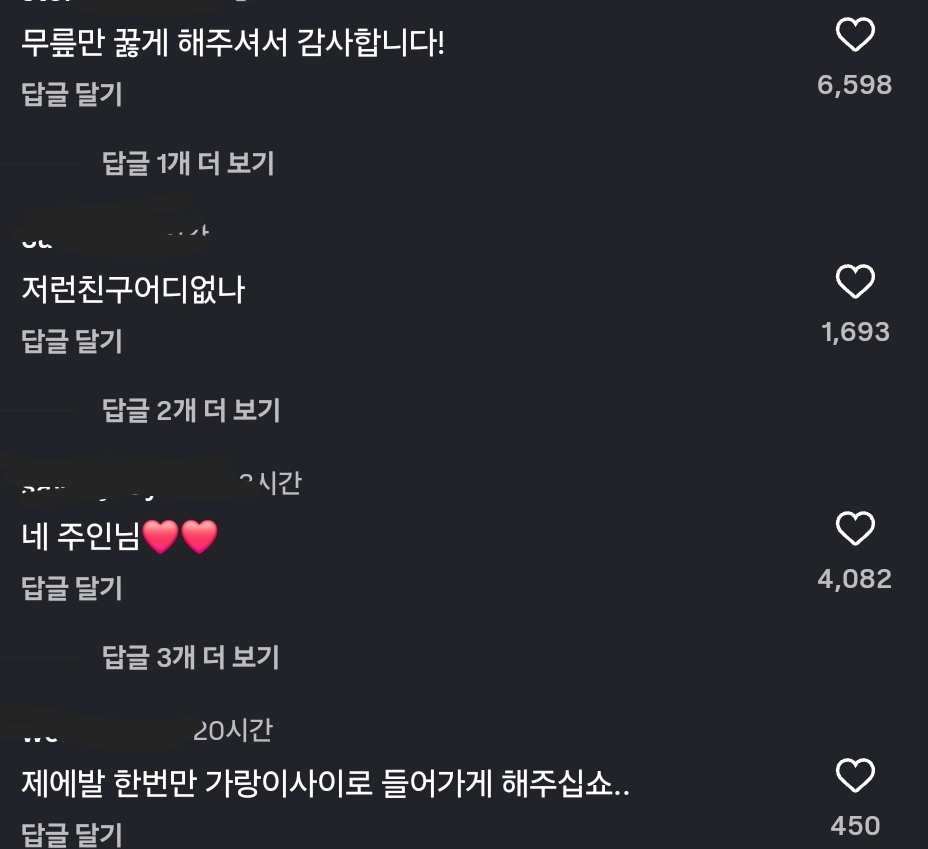Show more via '답글 2개 더 보기'
This screenshot has height=849, width=928.
click(191, 410)
